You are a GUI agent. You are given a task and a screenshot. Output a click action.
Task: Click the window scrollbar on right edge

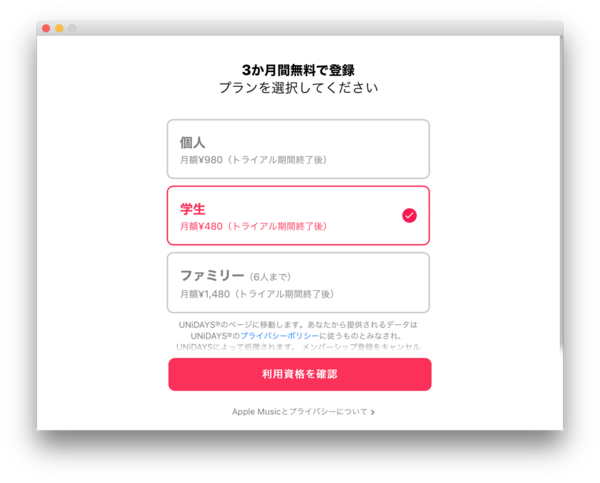(x=561, y=191)
